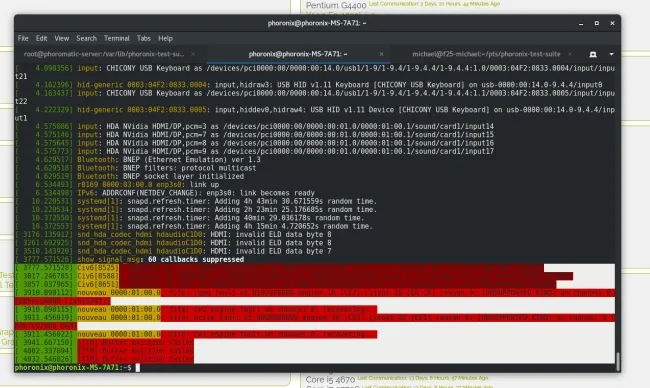Switch to the michael@f25-michael tab

point(486,54)
